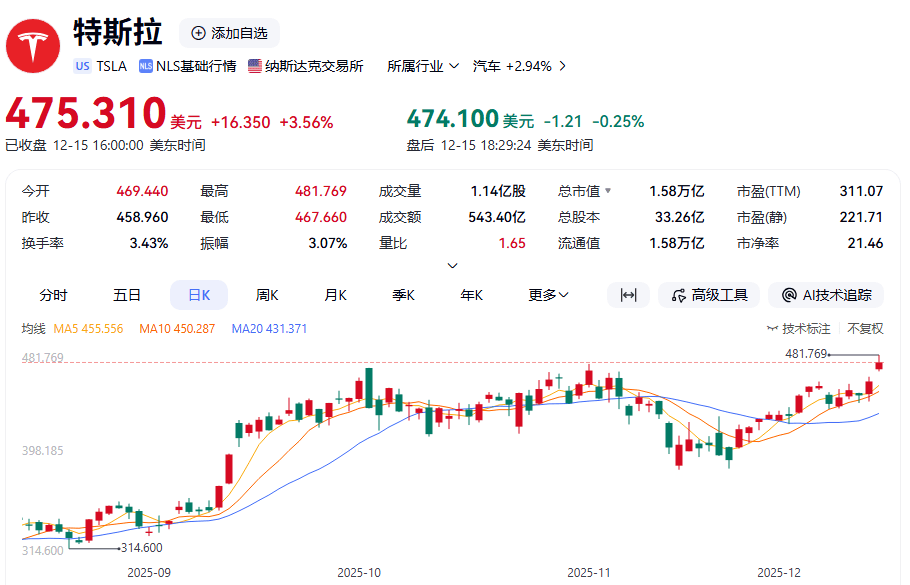
Task: Select the chart range adjustment icon
Action: coord(628,295)
